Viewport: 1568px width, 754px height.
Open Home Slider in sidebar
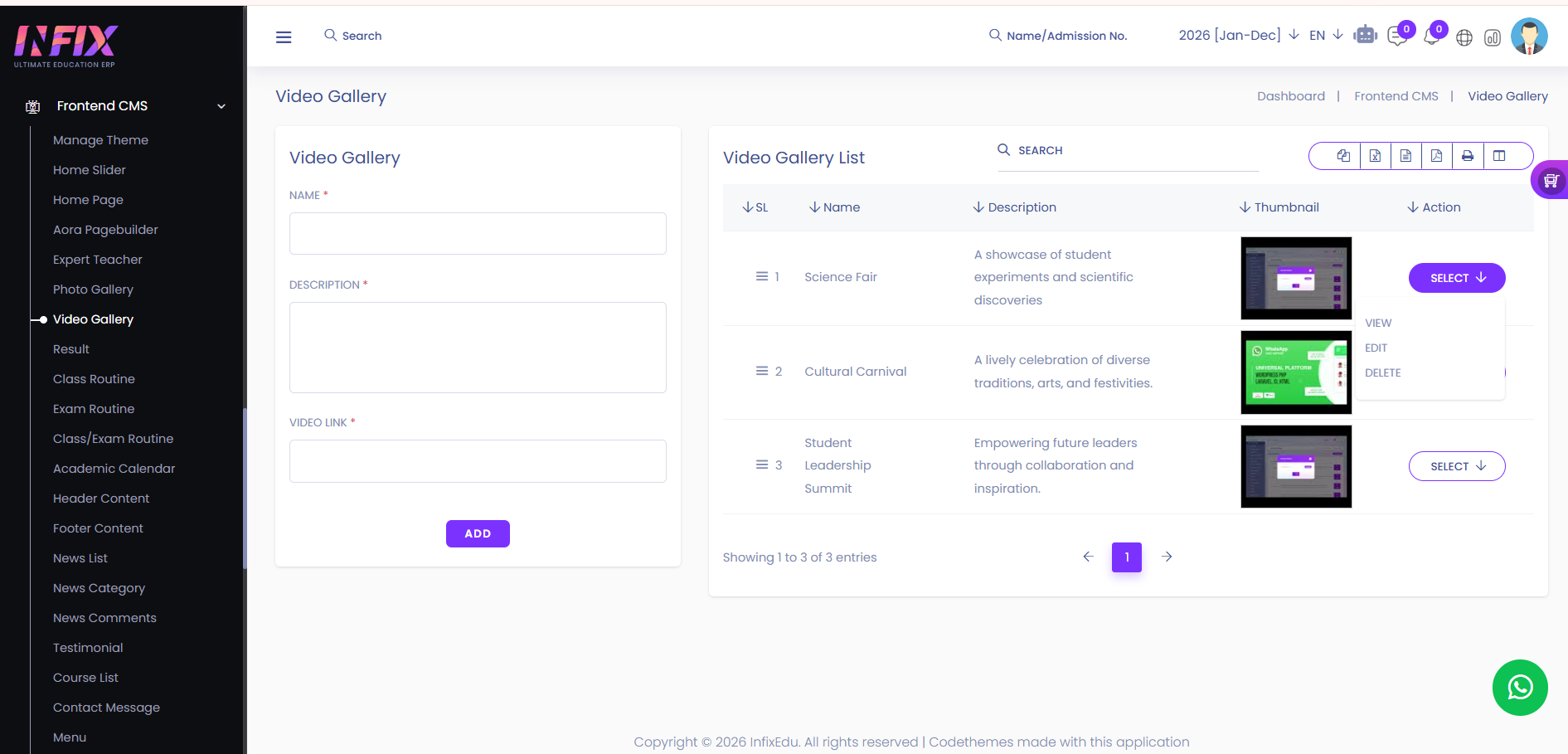[90, 170]
